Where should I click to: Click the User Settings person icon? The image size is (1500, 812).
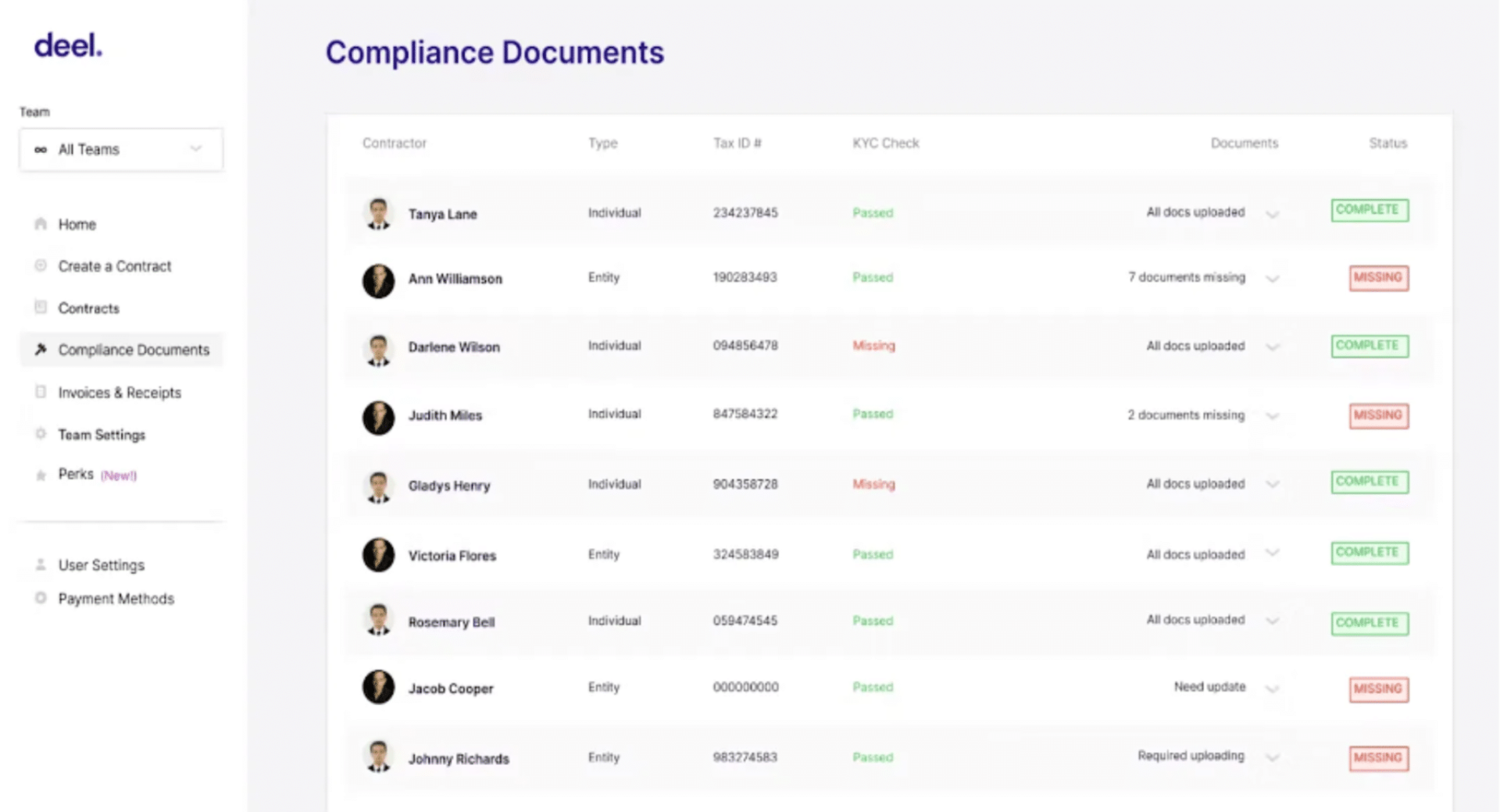pyautogui.click(x=41, y=564)
